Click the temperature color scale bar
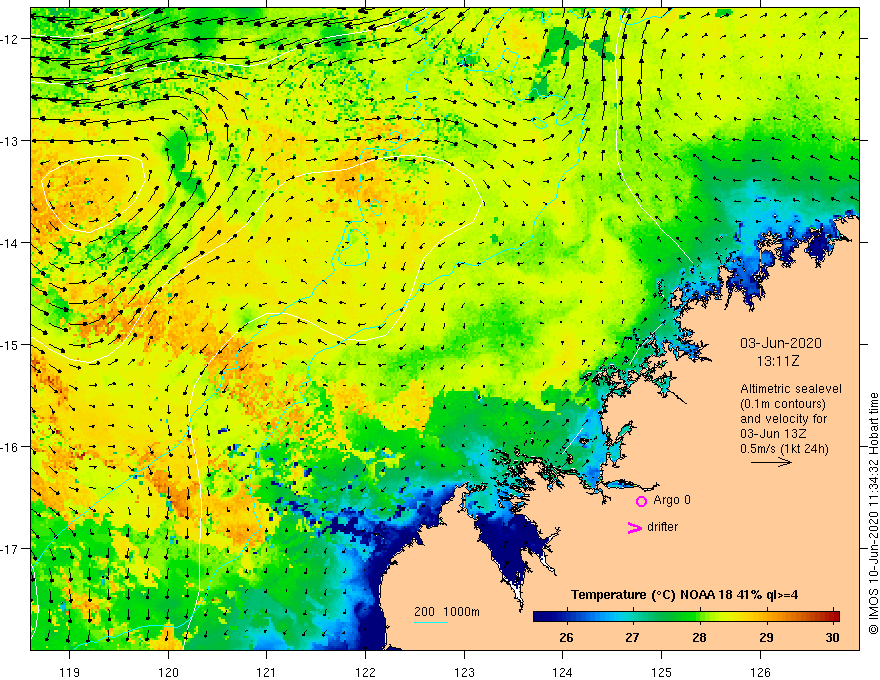Screen dimensions: 880x680 (x=686, y=616)
